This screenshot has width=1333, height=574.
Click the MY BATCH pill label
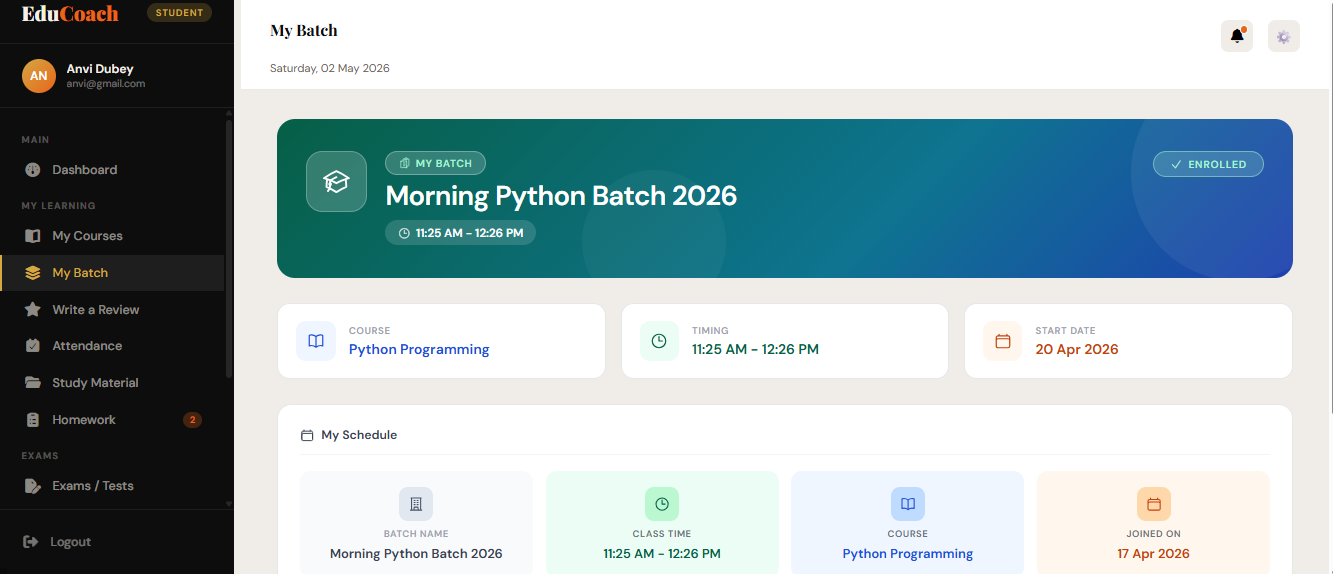tap(435, 163)
